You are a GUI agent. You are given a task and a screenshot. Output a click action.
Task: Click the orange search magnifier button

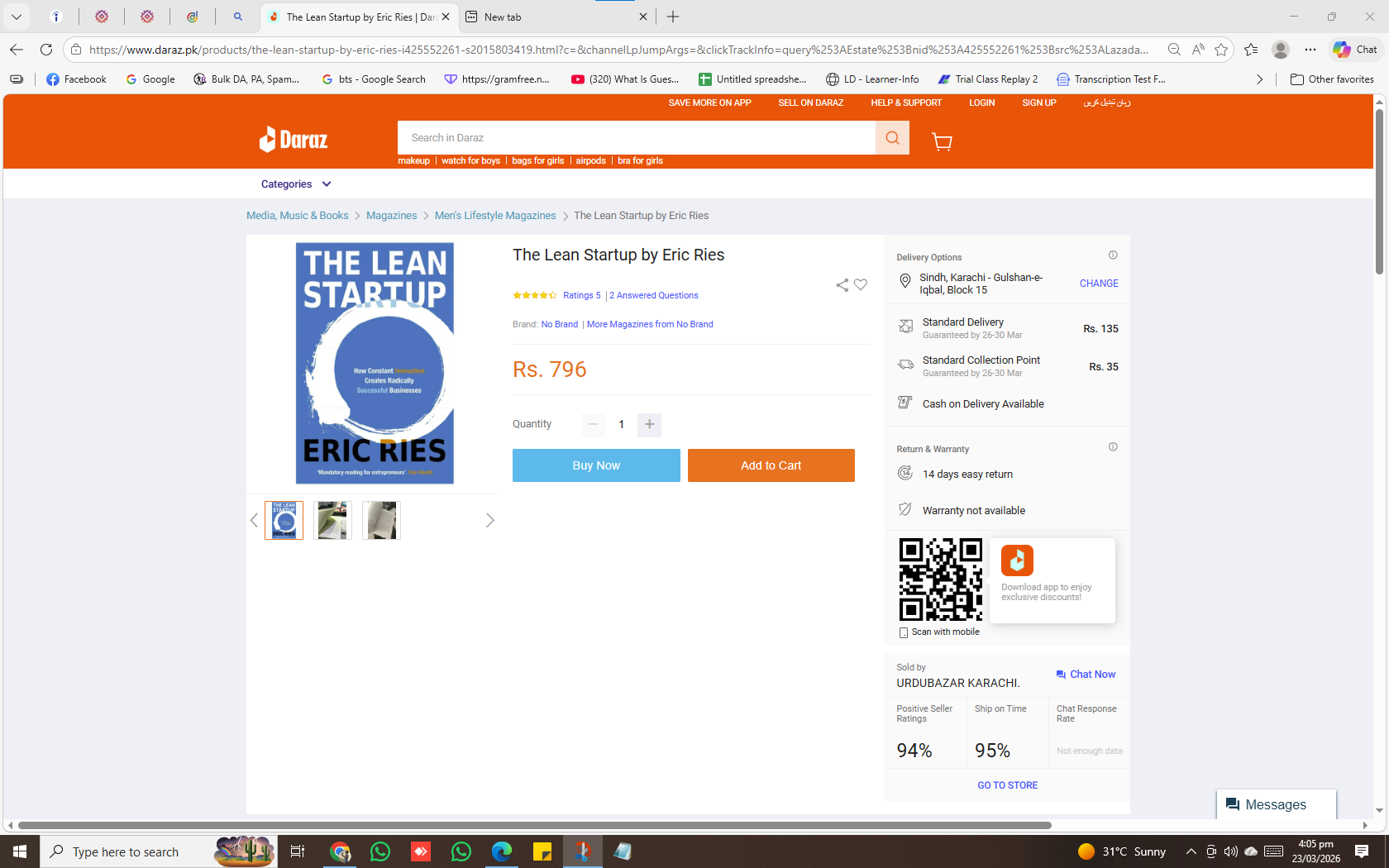pyautogui.click(x=892, y=138)
